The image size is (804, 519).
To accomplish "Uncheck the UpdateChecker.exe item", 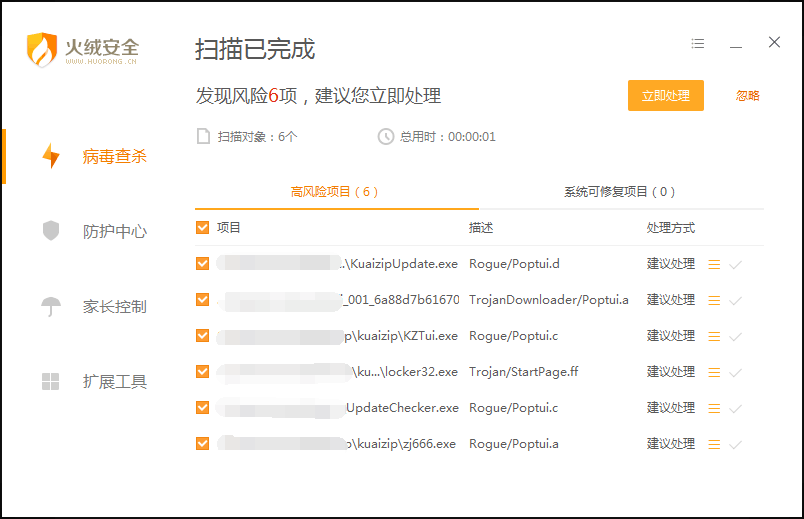I will pos(203,408).
